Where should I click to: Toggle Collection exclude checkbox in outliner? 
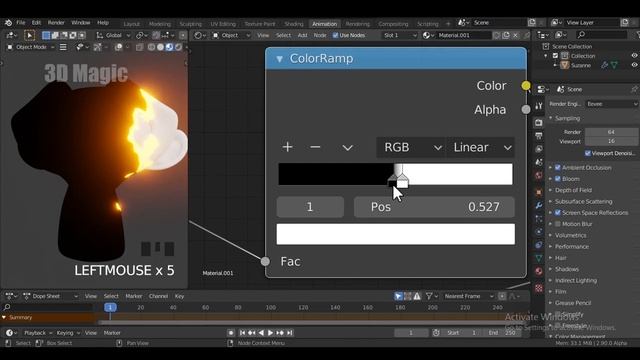point(555,56)
